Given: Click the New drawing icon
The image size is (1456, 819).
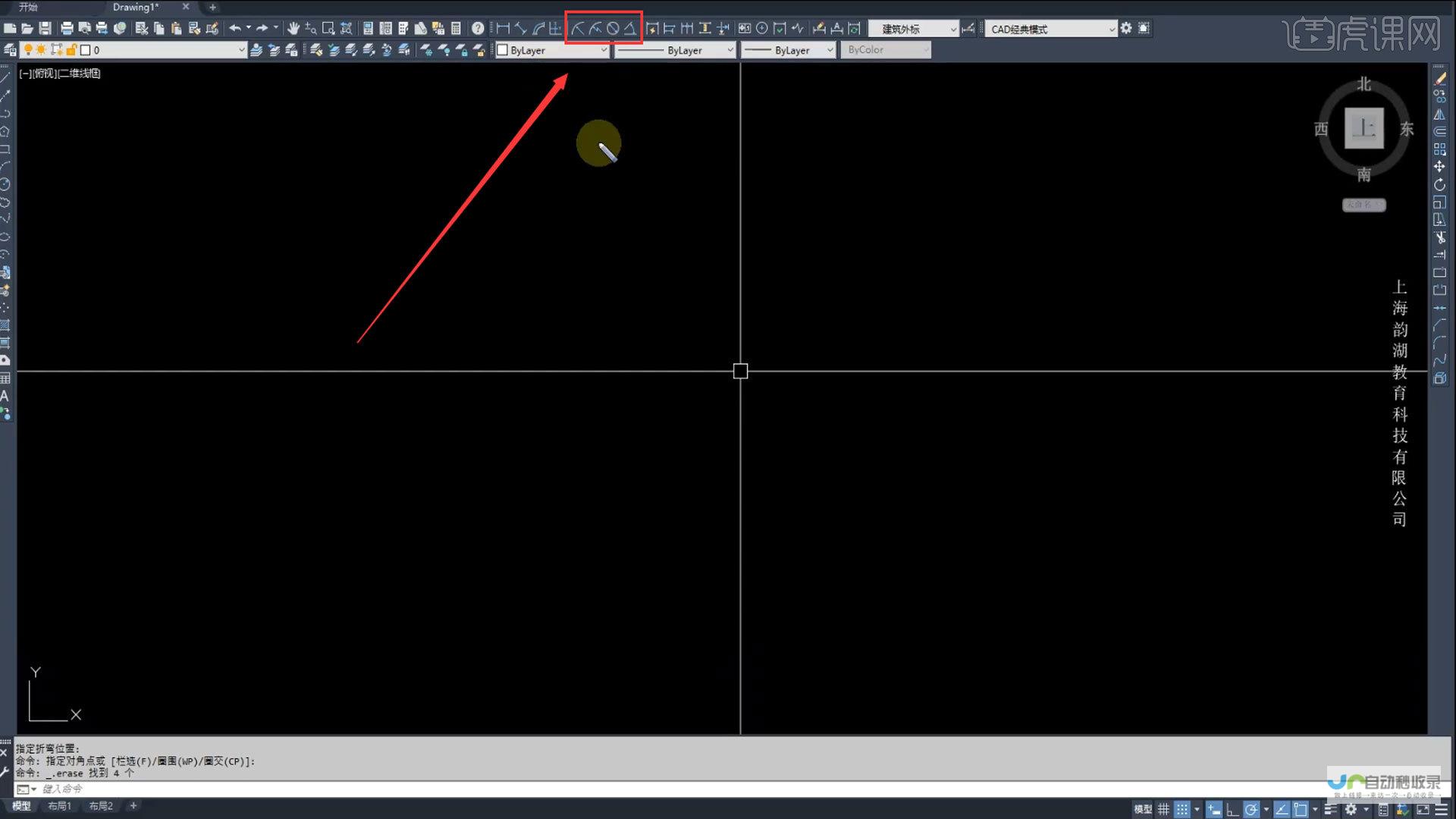Looking at the screenshot, I should (9, 28).
